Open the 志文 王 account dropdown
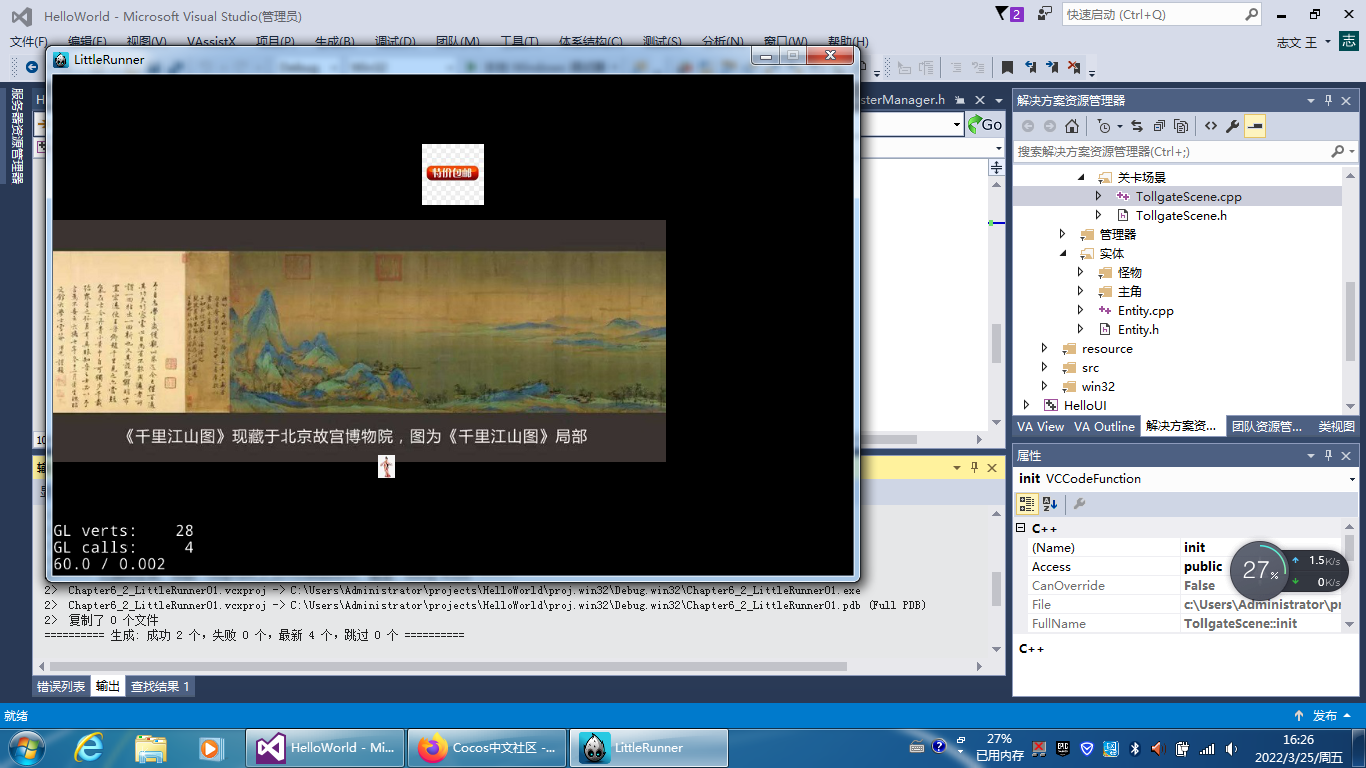 [1304, 42]
